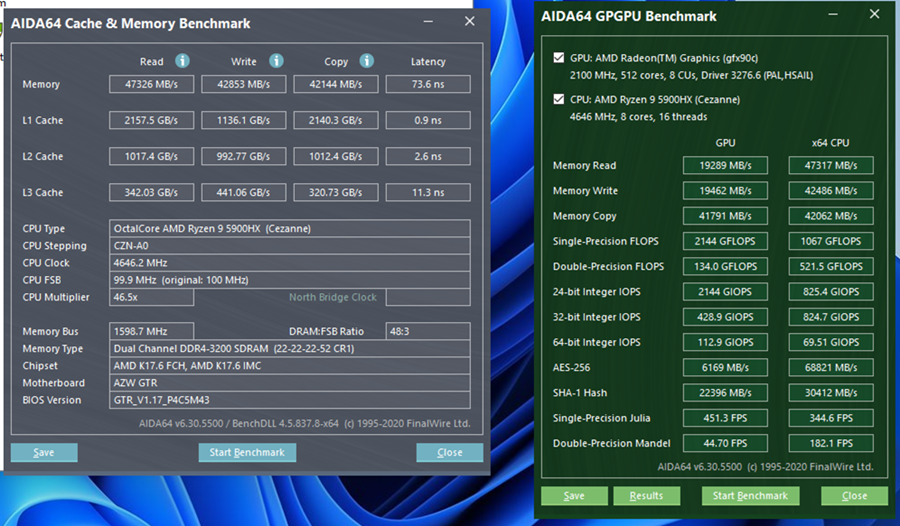The height and width of the screenshot is (526, 900).
Task: Start Benchmark in Cache & Memory window
Action: 247,452
